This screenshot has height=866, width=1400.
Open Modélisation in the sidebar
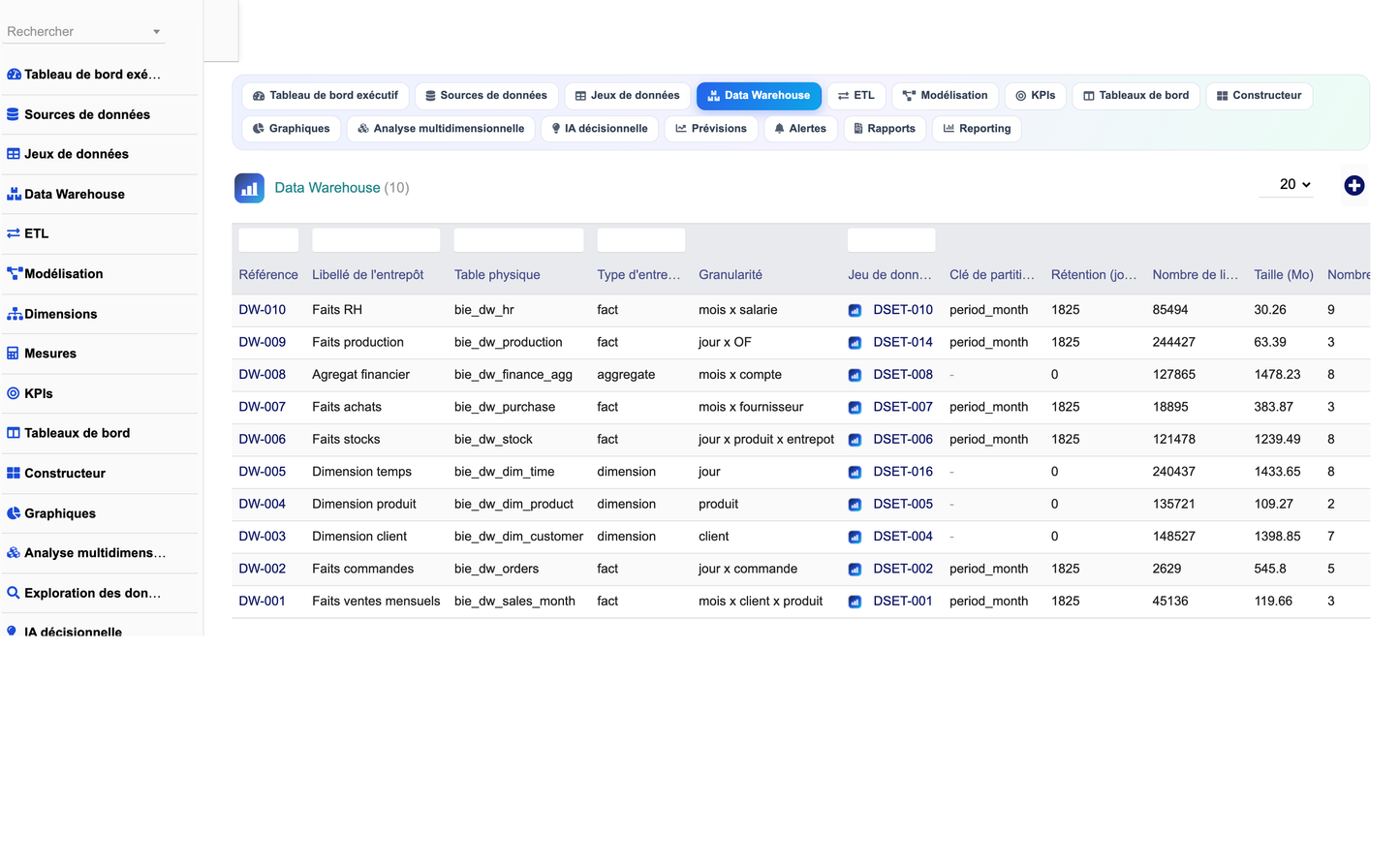tap(101, 274)
